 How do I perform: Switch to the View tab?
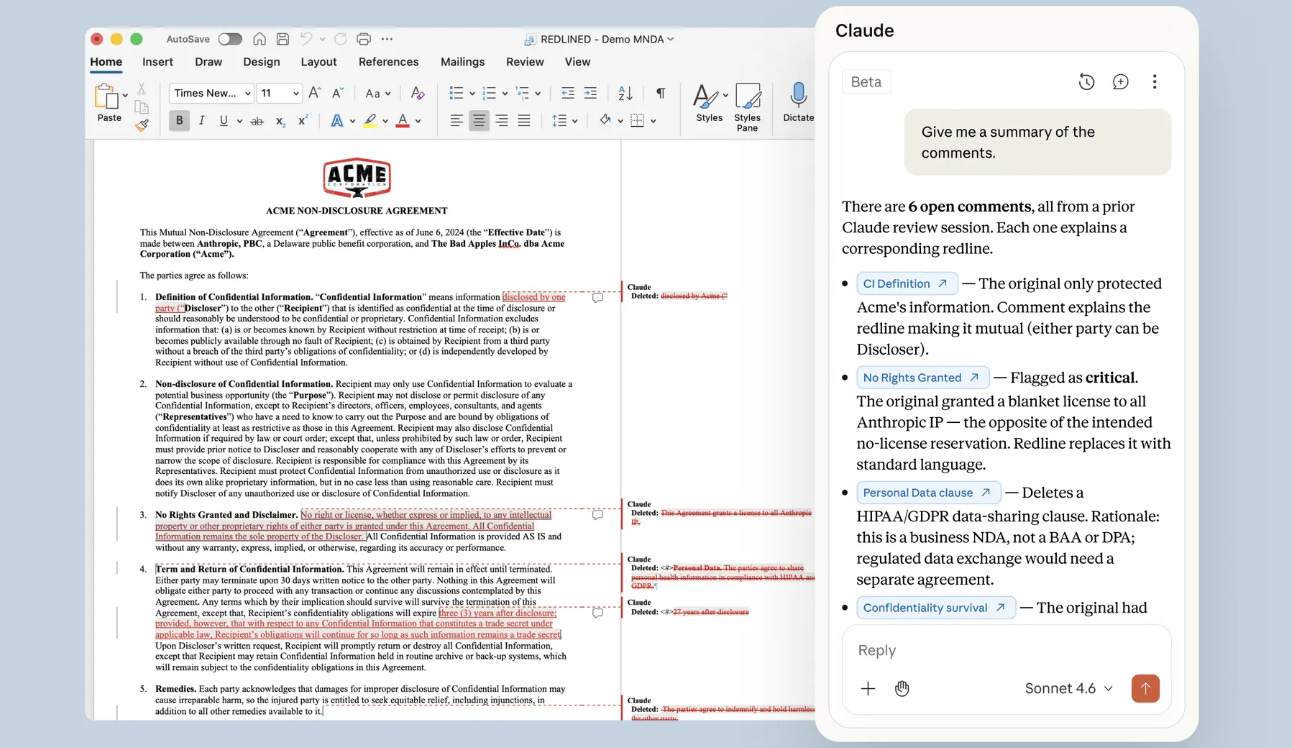coord(578,62)
